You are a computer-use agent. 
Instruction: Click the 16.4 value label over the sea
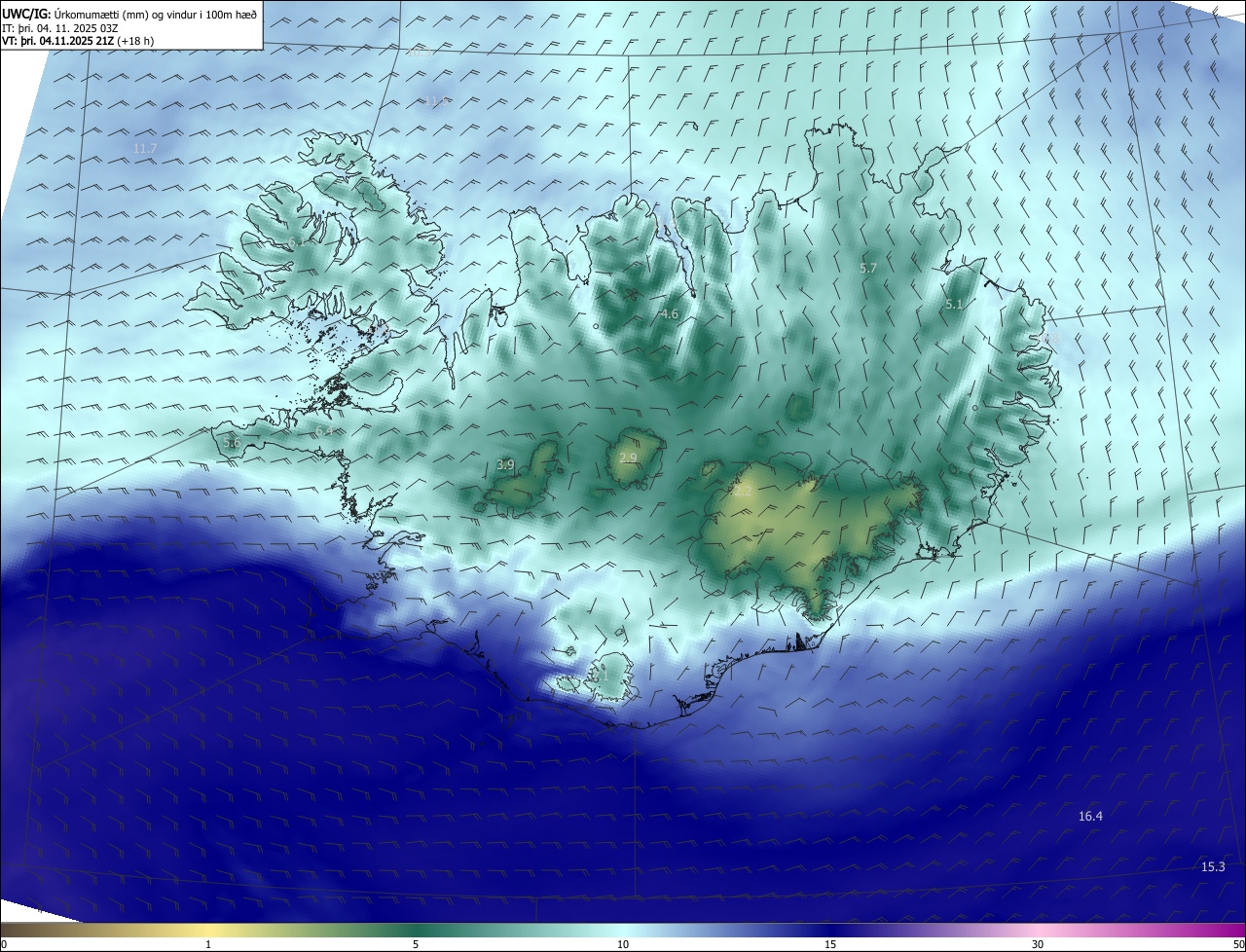1090,816
